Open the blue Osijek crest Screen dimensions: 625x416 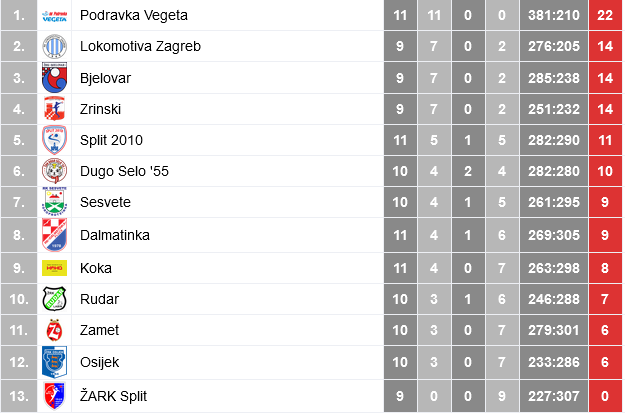(x=55, y=362)
